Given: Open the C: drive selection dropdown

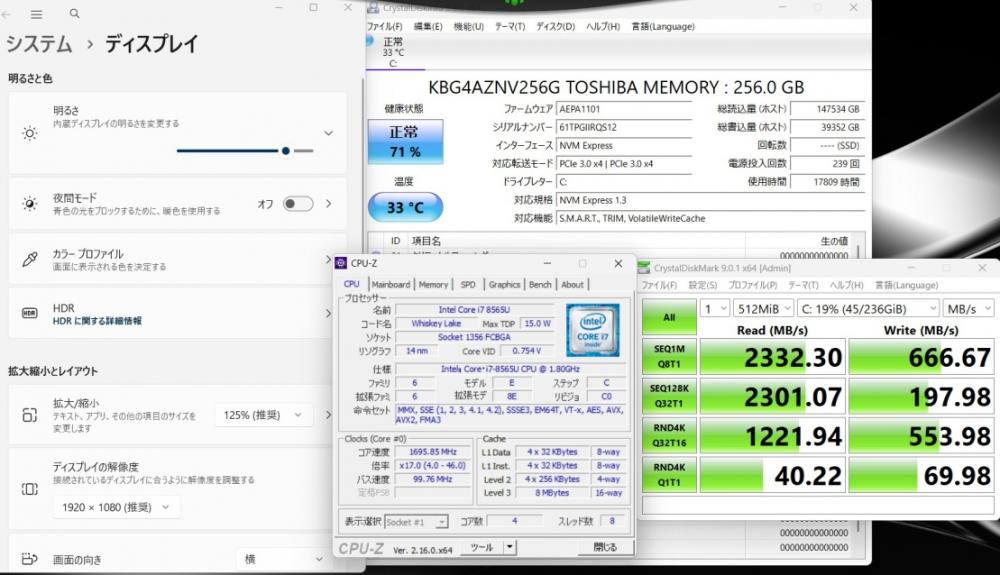Looking at the screenshot, I should click(868, 309).
